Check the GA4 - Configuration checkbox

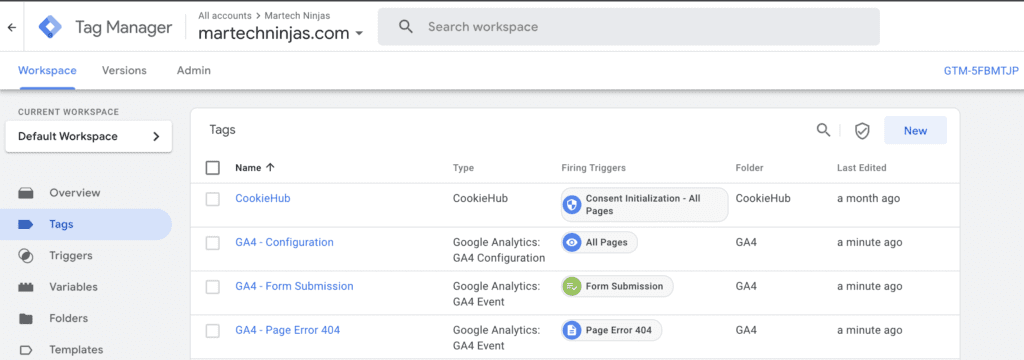pyautogui.click(x=212, y=243)
